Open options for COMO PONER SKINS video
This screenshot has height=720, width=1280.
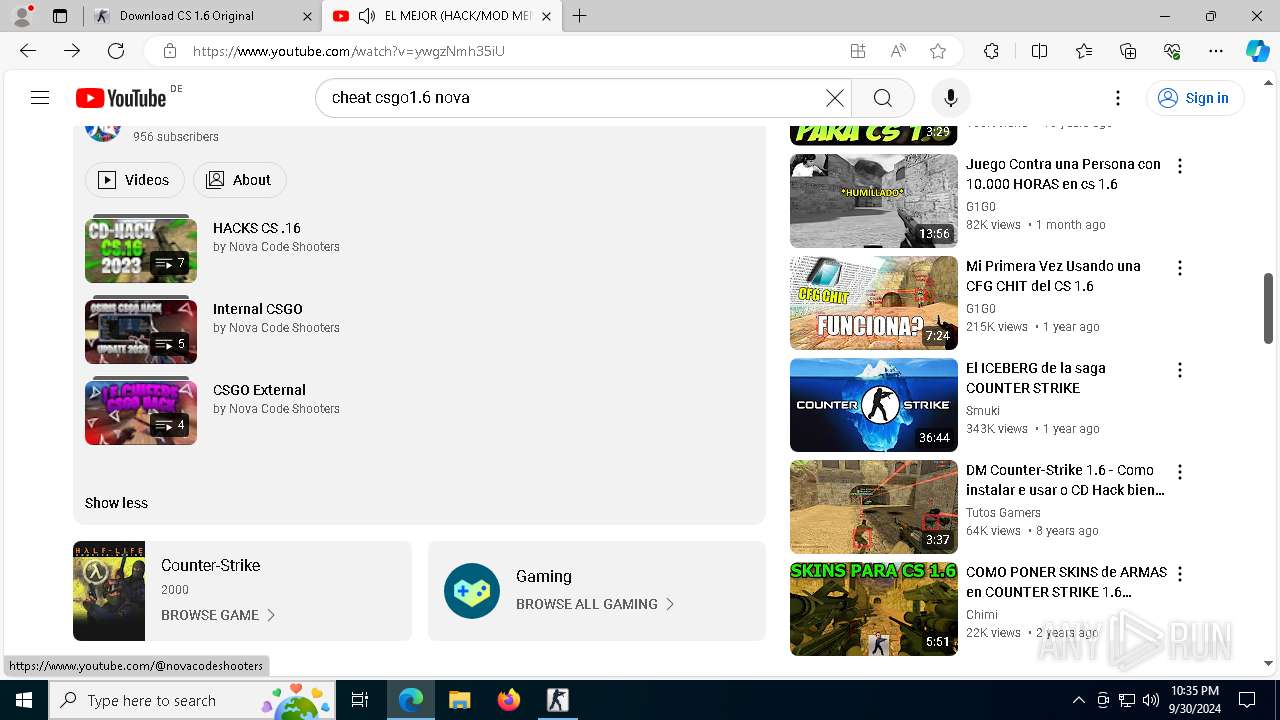point(1180,574)
